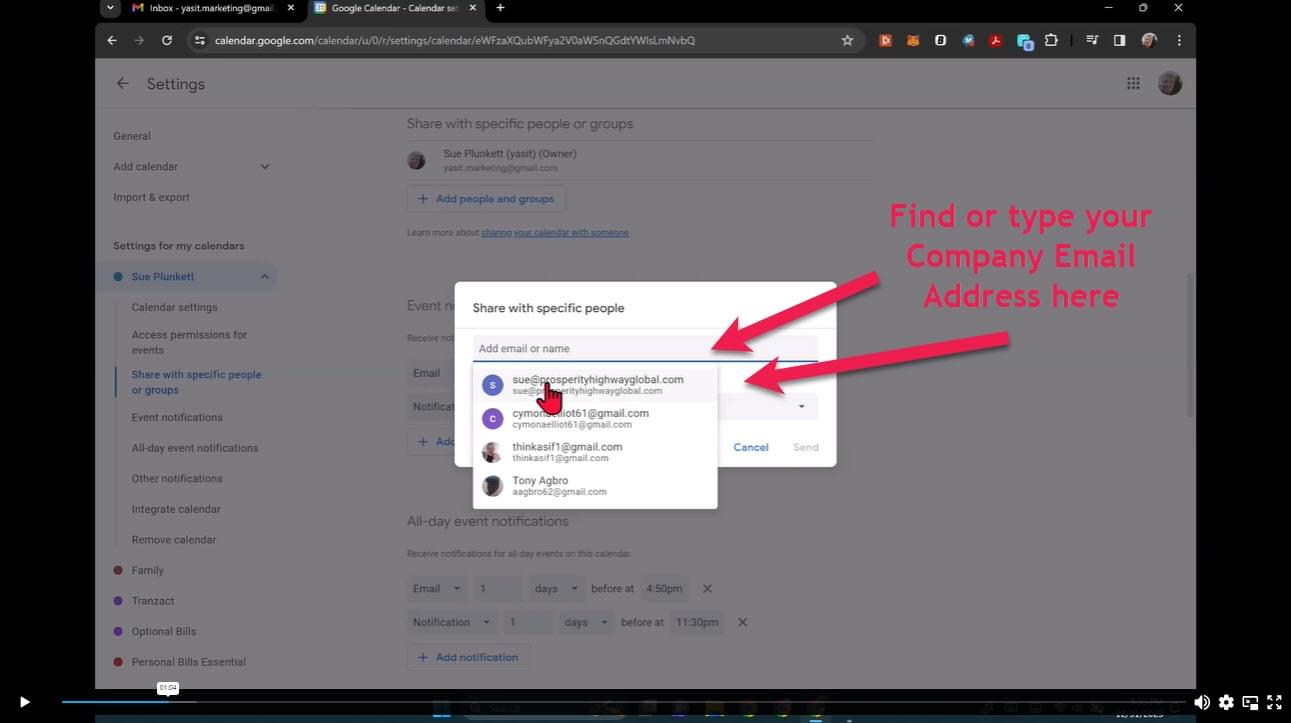Image resolution: width=1291 pixels, height=723 pixels.
Task: Open the browser Extensions puzzle icon
Action: tap(1051, 41)
